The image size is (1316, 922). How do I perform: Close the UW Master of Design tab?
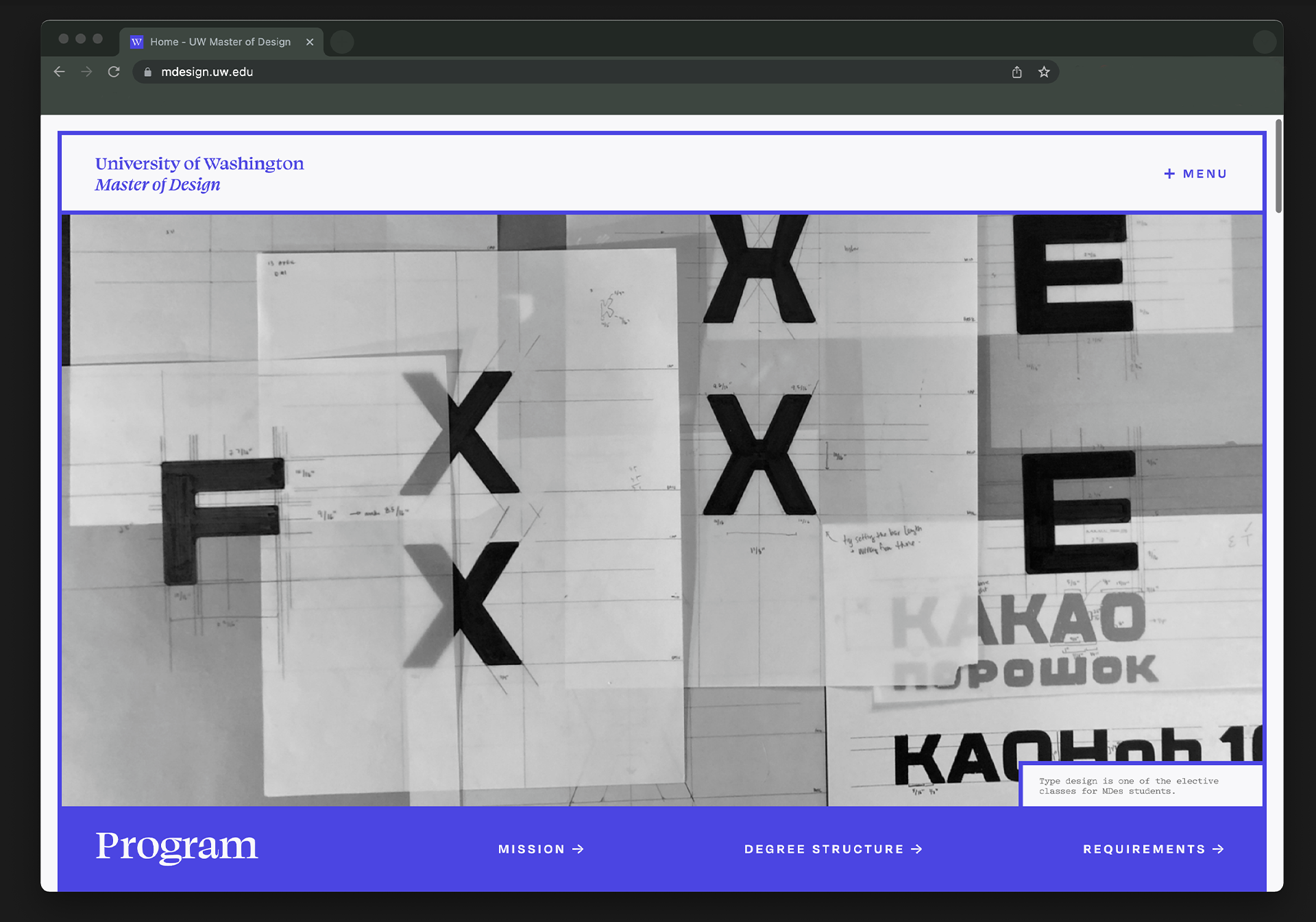(310, 42)
